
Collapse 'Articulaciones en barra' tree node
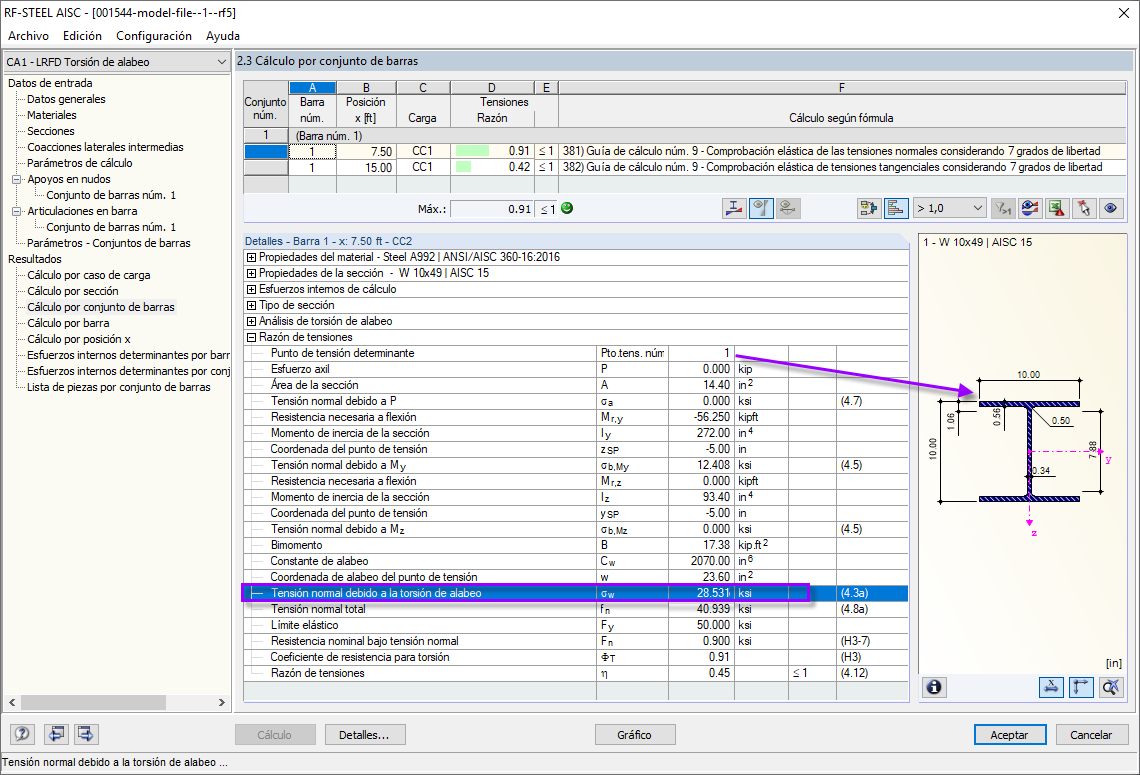[x=17, y=211]
